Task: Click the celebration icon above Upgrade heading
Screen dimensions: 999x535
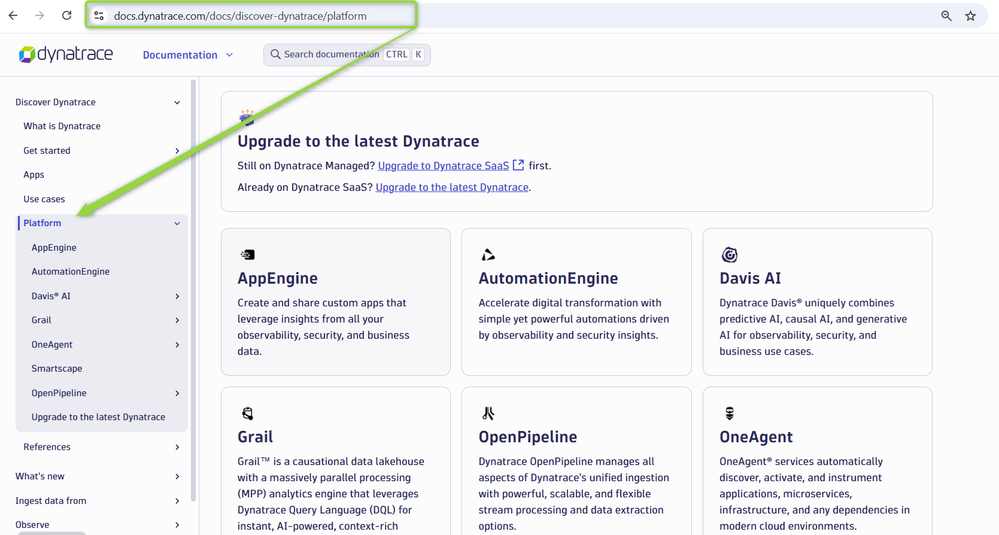Action: click(x=247, y=117)
